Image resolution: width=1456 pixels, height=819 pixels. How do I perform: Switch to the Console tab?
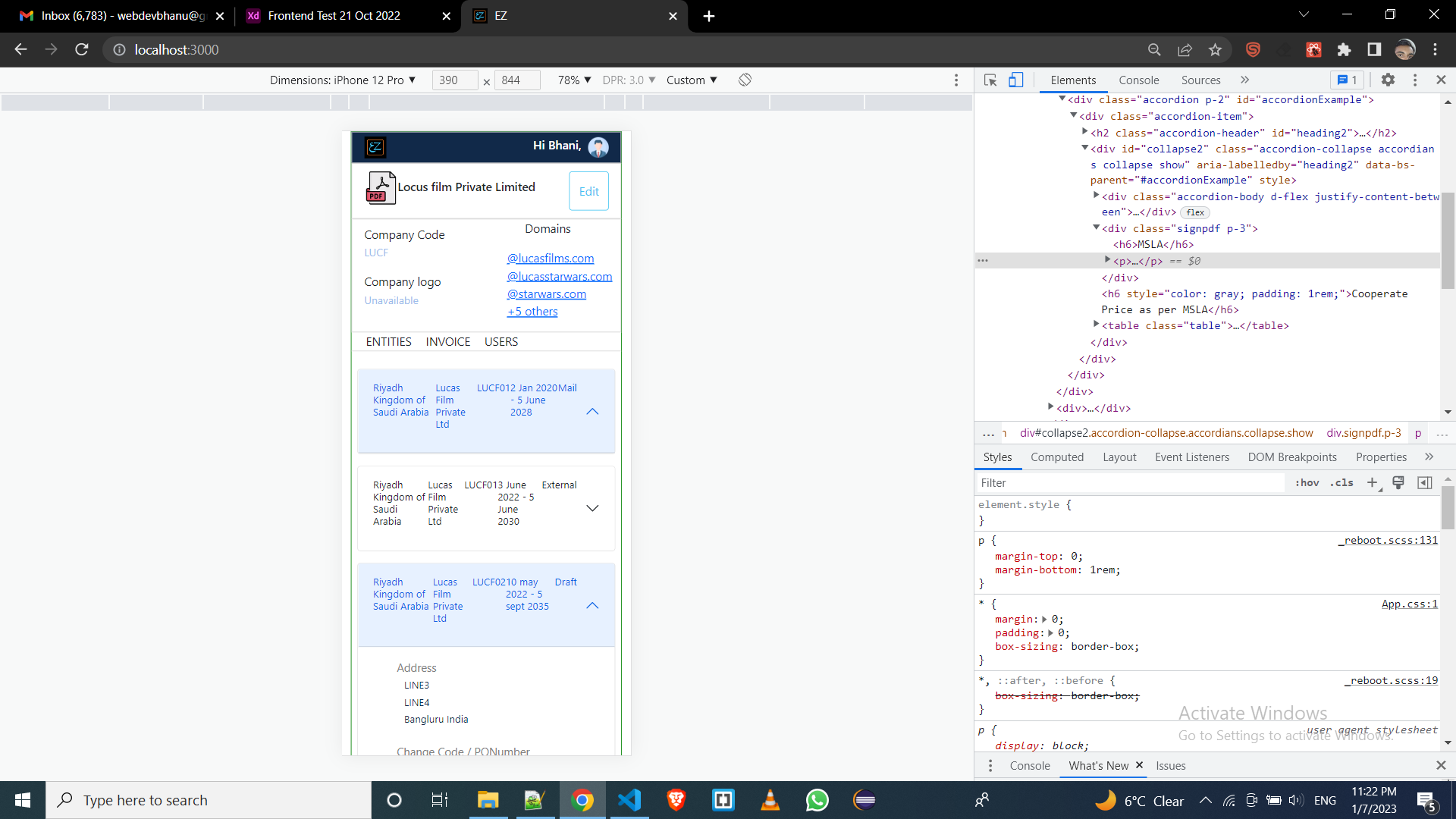[x=1138, y=80]
